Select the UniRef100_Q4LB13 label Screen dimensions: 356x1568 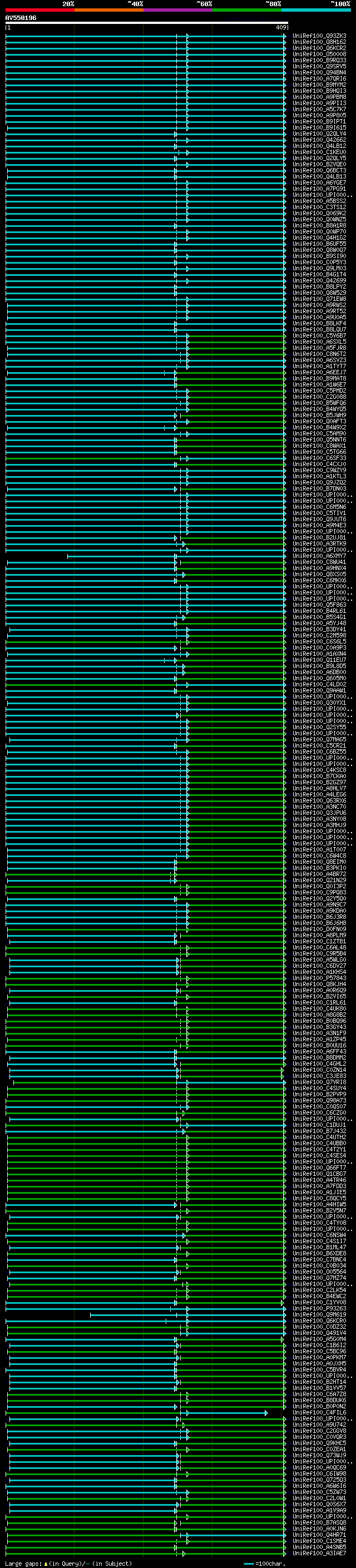[x=319, y=176]
